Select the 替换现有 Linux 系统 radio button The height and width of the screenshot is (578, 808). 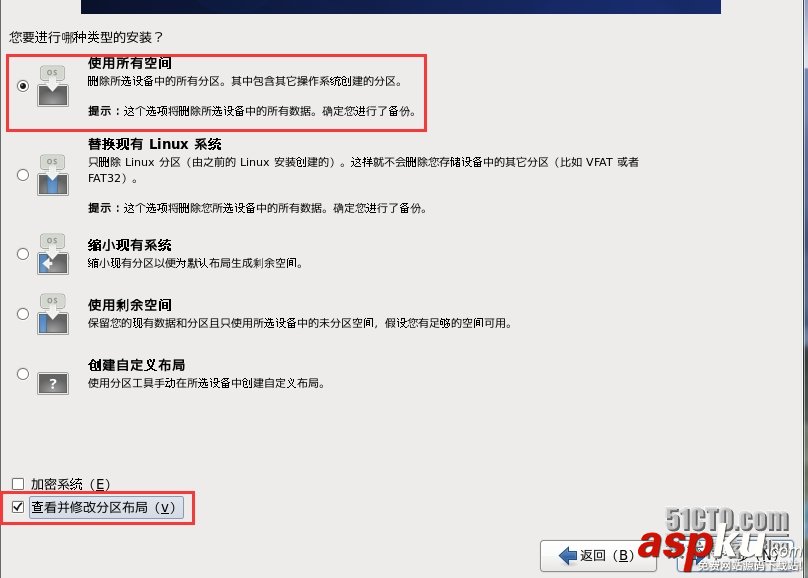[23, 175]
